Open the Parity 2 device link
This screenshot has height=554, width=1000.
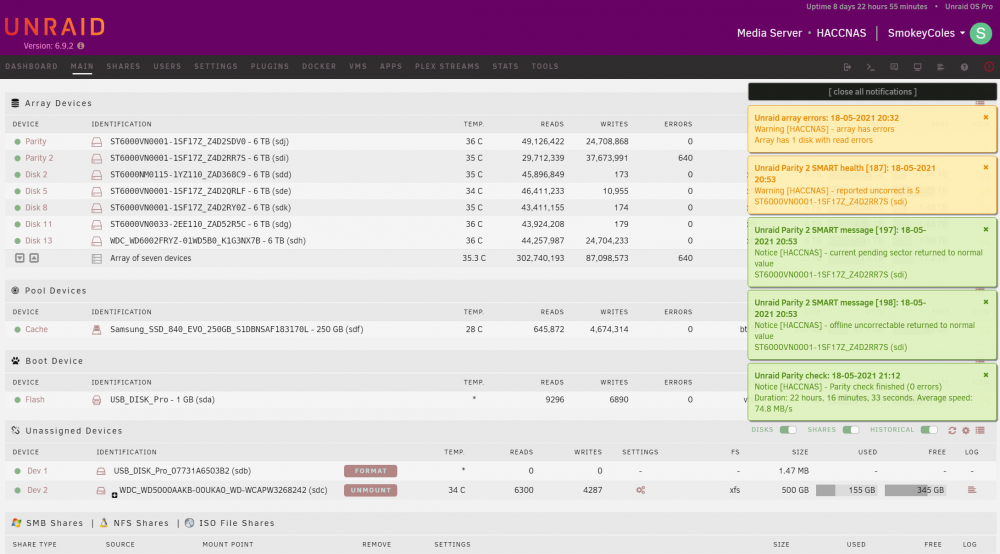[x=39, y=158]
